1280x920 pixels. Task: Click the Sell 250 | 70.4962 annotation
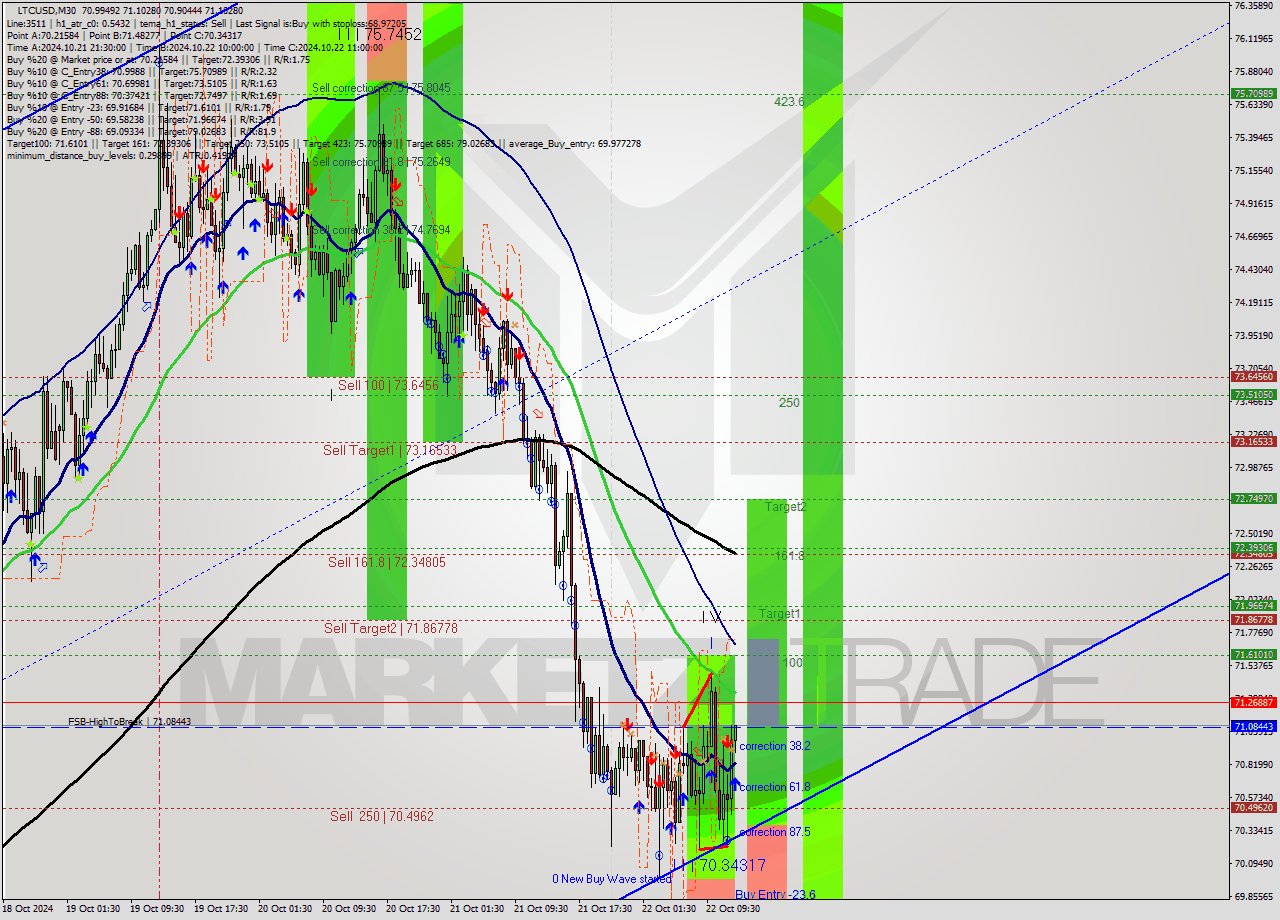[x=382, y=817]
